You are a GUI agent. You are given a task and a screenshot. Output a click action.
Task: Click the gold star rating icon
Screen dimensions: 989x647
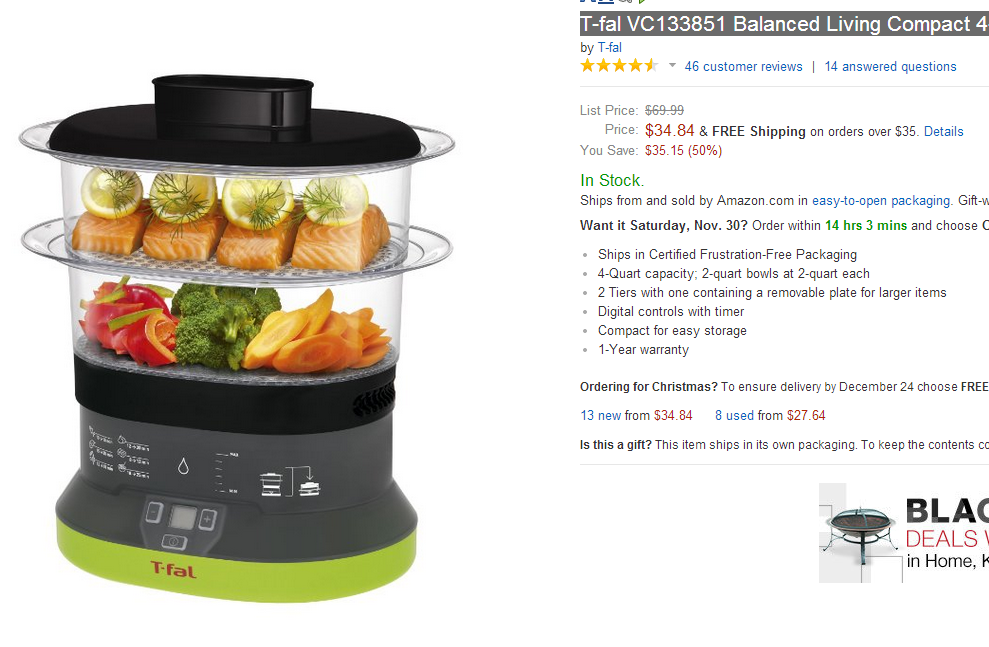click(619, 66)
